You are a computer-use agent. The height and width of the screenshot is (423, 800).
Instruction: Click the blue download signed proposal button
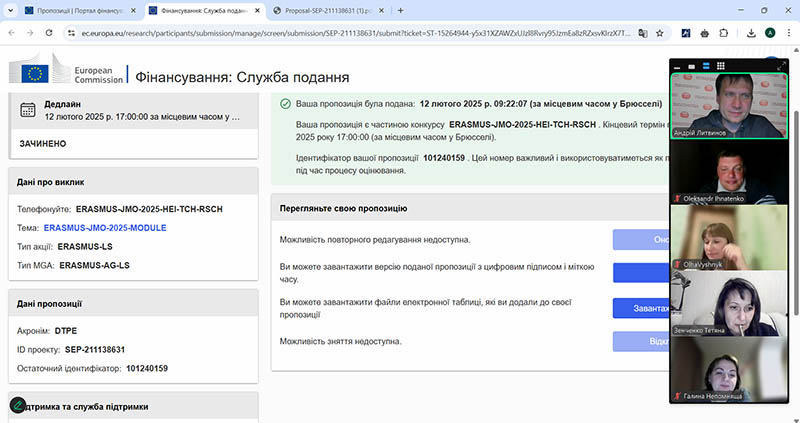click(641, 272)
